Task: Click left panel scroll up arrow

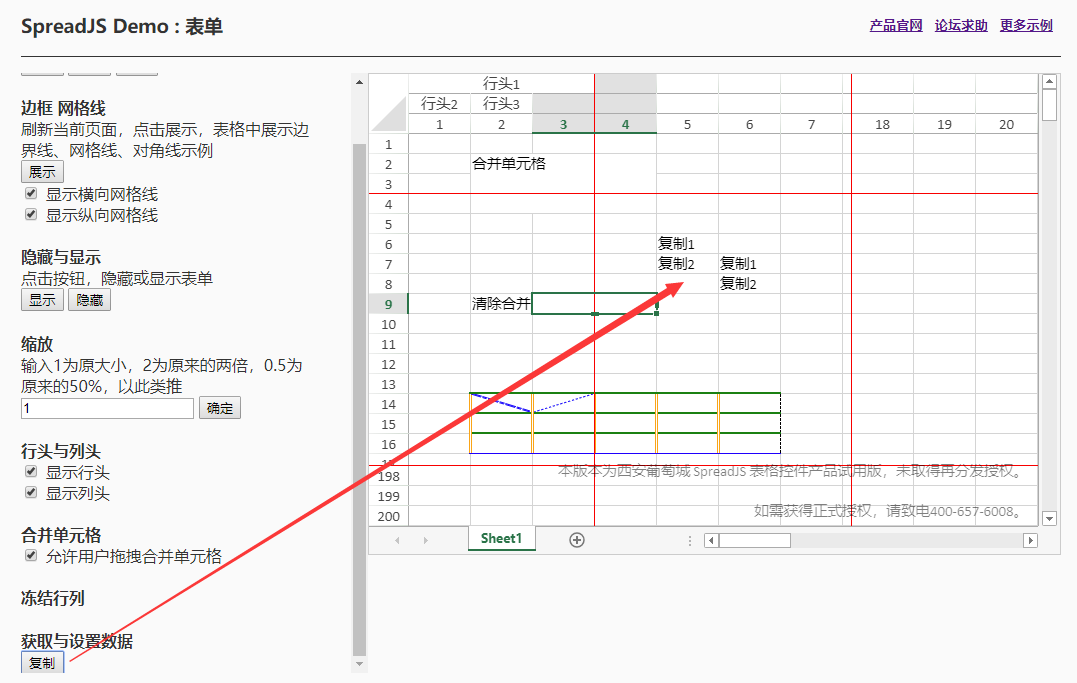Action: click(x=359, y=82)
